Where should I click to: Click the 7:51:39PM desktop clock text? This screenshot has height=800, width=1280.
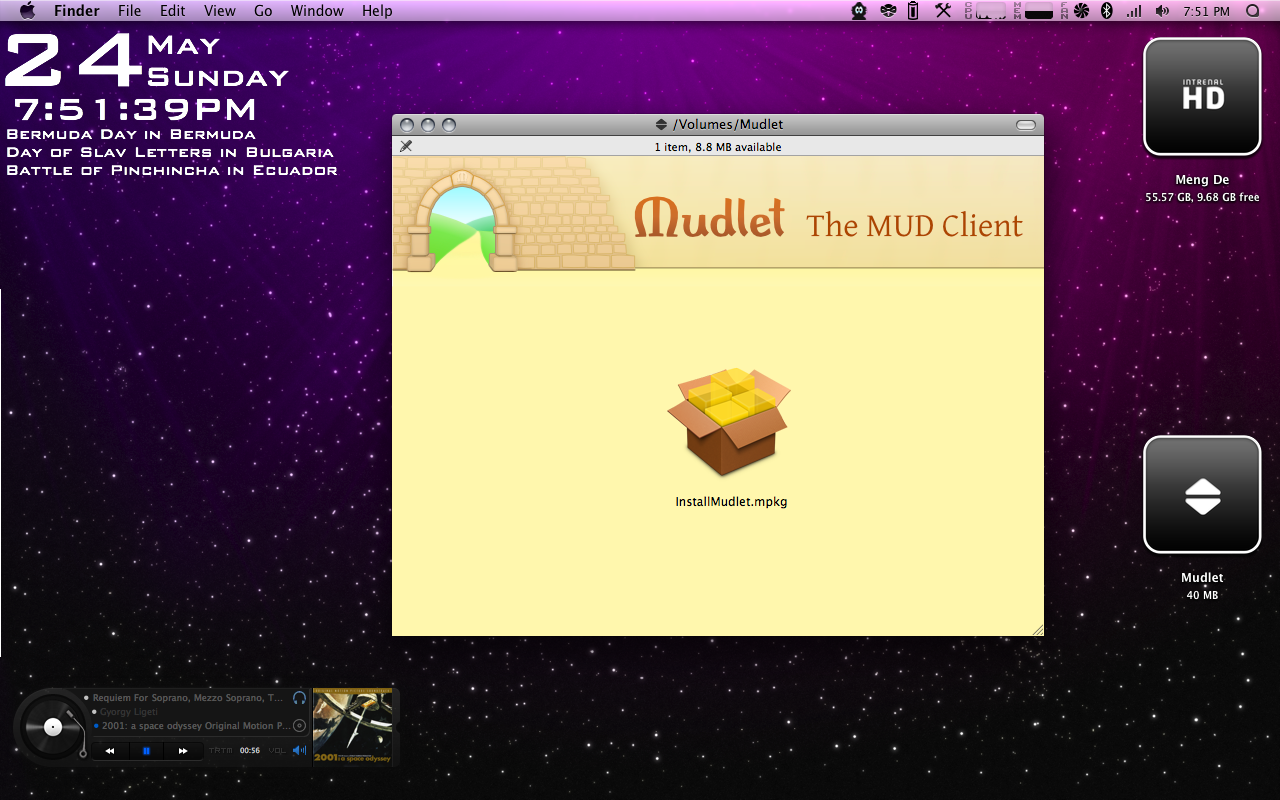pos(135,108)
